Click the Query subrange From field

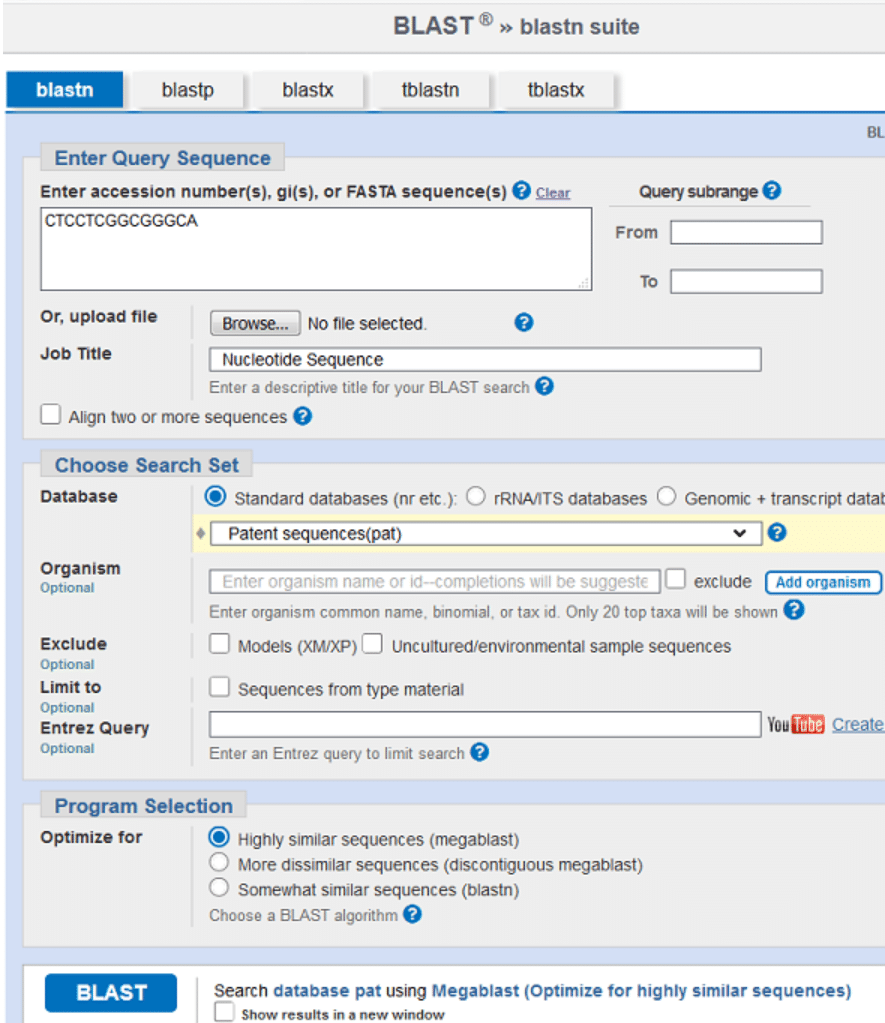(x=746, y=232)
